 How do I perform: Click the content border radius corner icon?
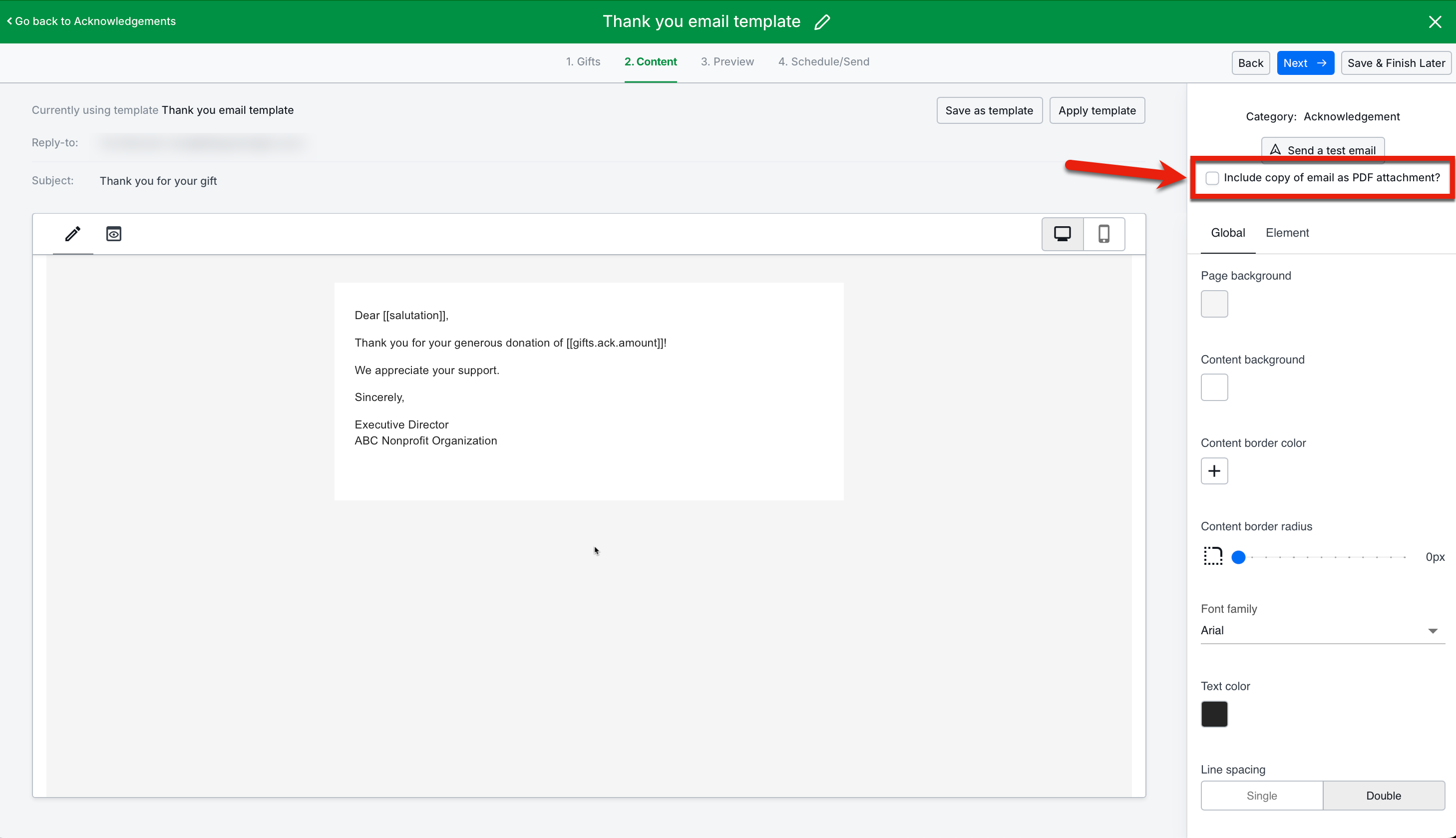point(1213,556)
